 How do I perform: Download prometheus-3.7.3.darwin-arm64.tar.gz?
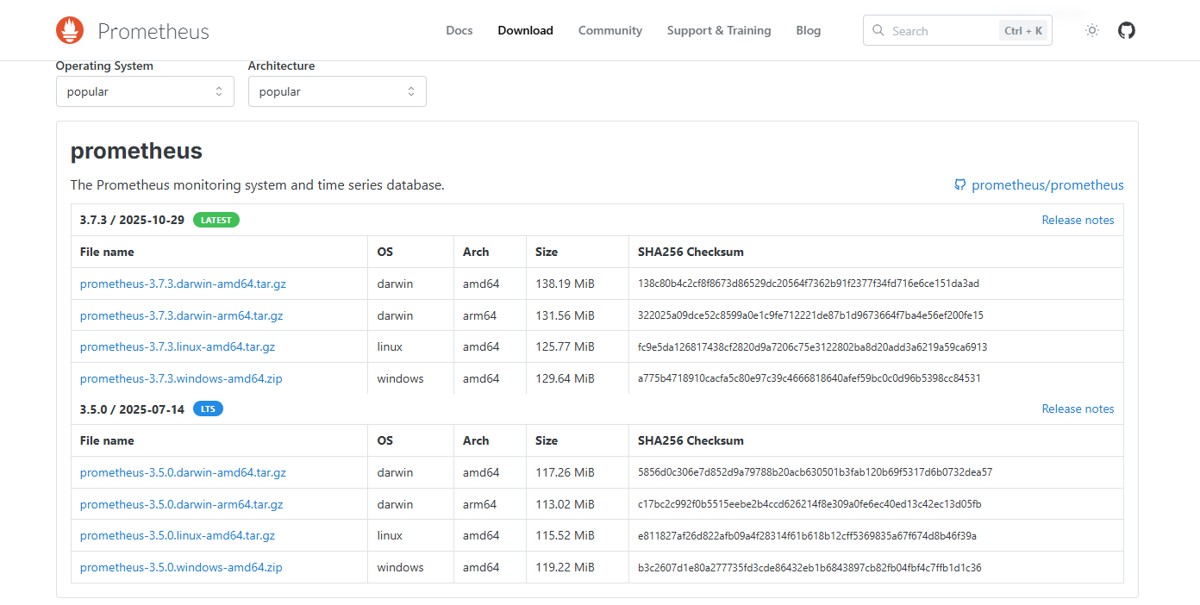point(181,316)
